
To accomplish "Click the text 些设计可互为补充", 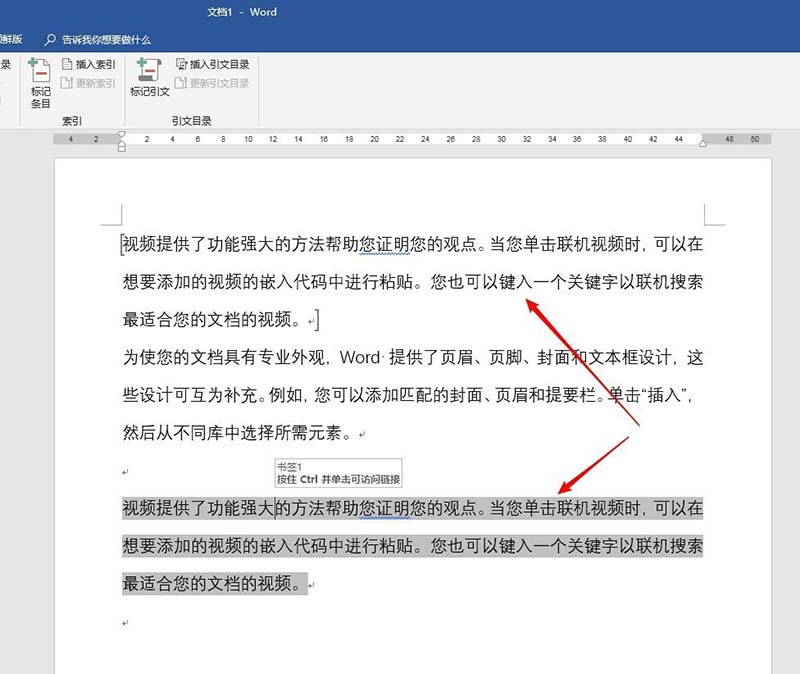I will (190, 395).
